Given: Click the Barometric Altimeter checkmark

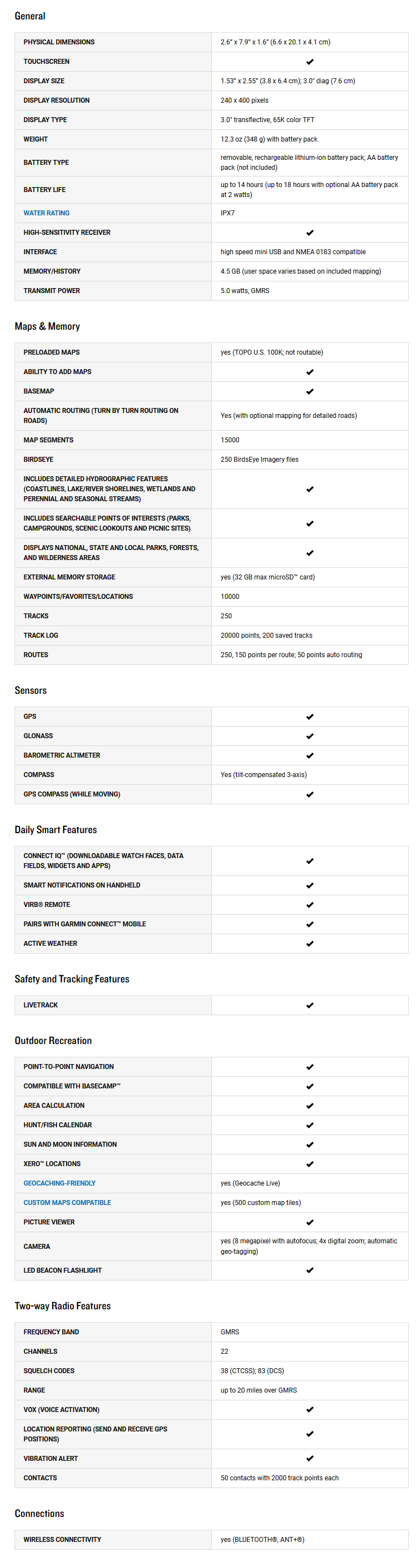Looking at the screenshot, I should tap(309, 755).
